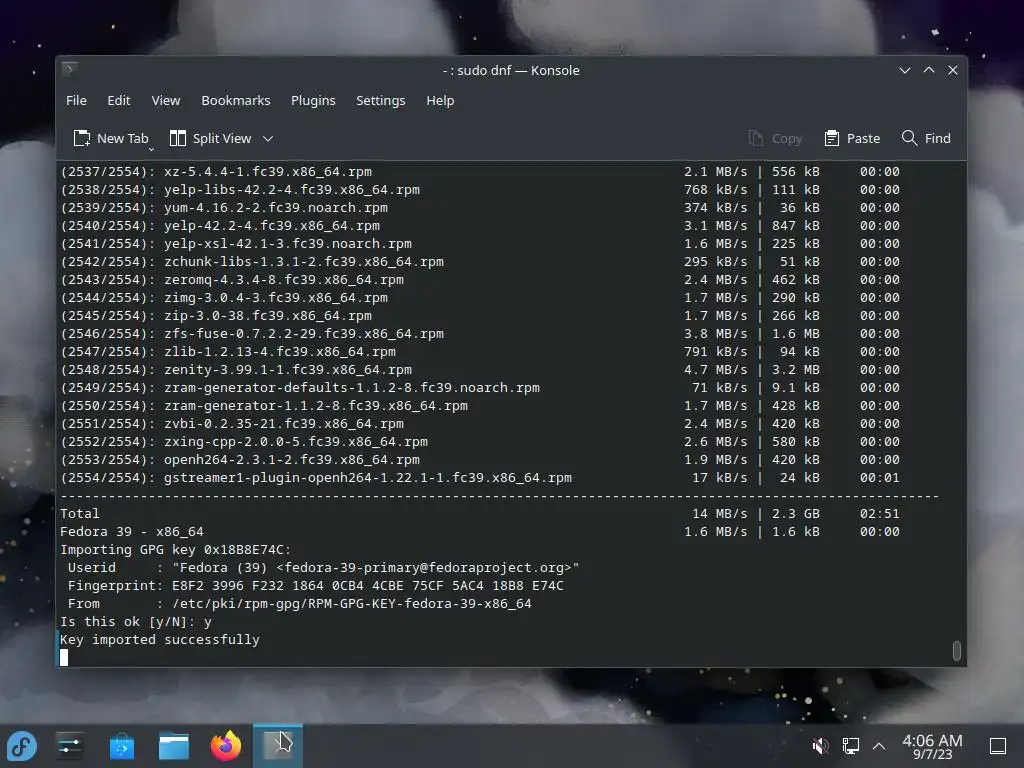Viewport: 1024px width, 768px height.
Task: Expand the hidden system tray icons arrow
Action: click(879, 746)
